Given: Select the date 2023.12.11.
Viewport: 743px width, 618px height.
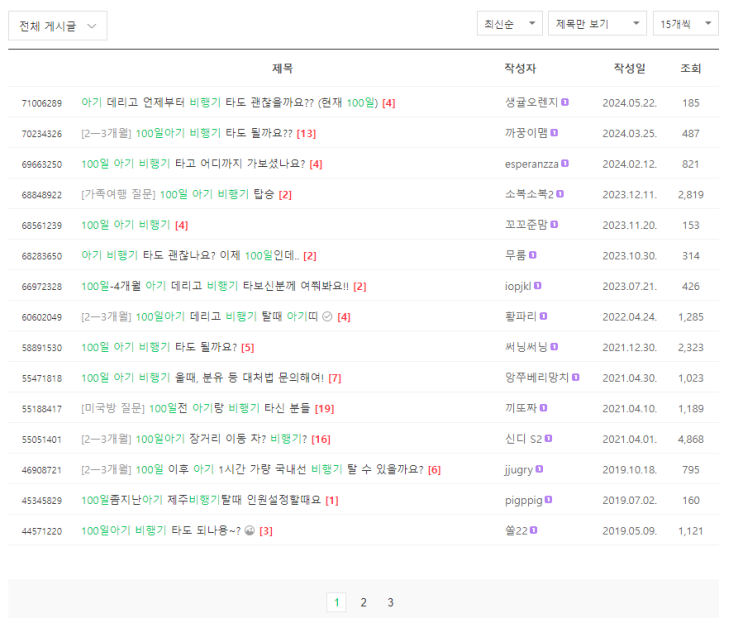Looking at the screenshot, I should point(629,194).
